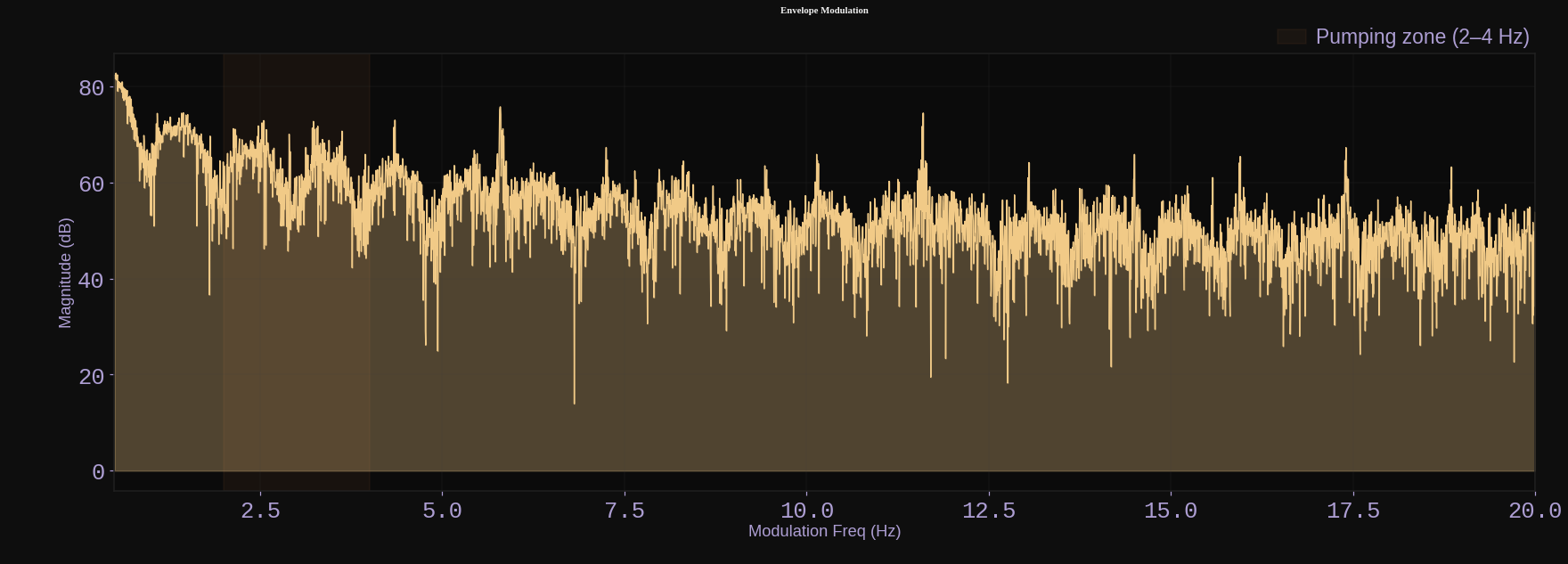Click the 15.0 x-axis tick label
The width and height of the screenshot is (1568, 564).
[x=1171, y=511]
